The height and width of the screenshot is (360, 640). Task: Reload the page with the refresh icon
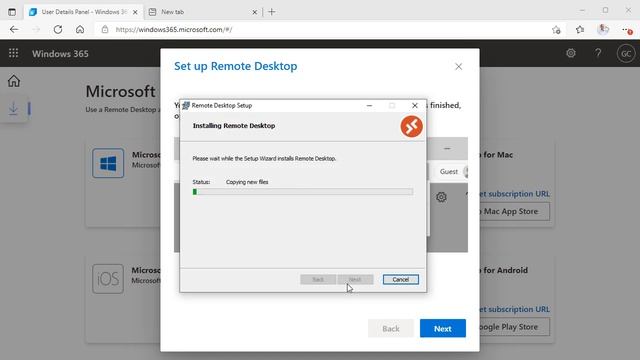tap(58, 29)
